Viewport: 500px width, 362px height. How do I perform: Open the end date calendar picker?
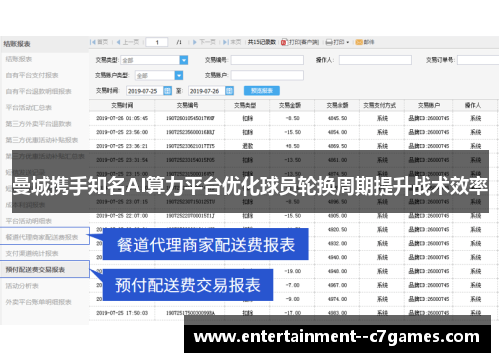(x=229, y=91)
